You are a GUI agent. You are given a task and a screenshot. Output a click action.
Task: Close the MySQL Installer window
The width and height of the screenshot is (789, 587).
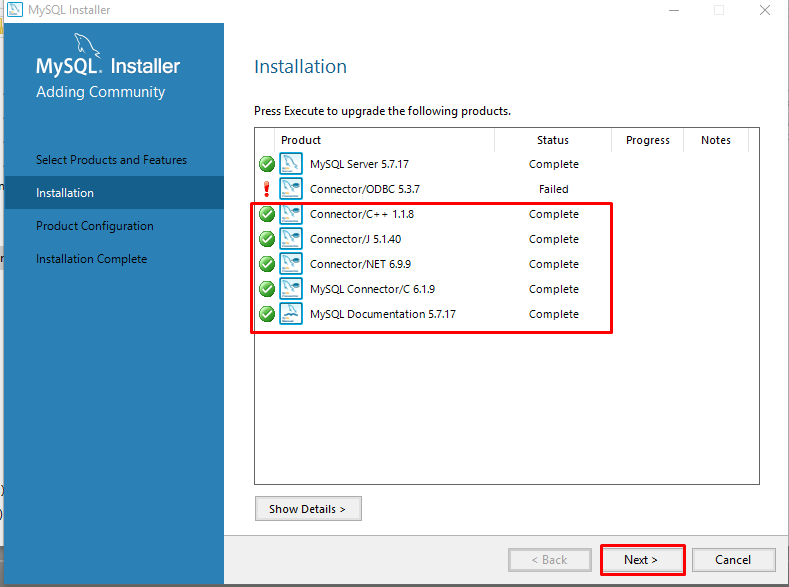tap(765, 10)
